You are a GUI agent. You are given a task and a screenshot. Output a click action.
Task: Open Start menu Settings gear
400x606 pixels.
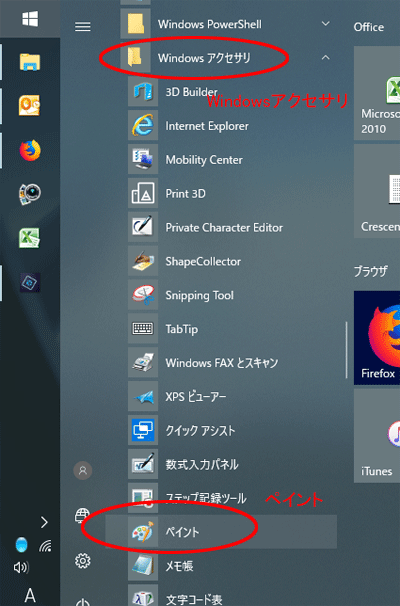tap(83, 560)
